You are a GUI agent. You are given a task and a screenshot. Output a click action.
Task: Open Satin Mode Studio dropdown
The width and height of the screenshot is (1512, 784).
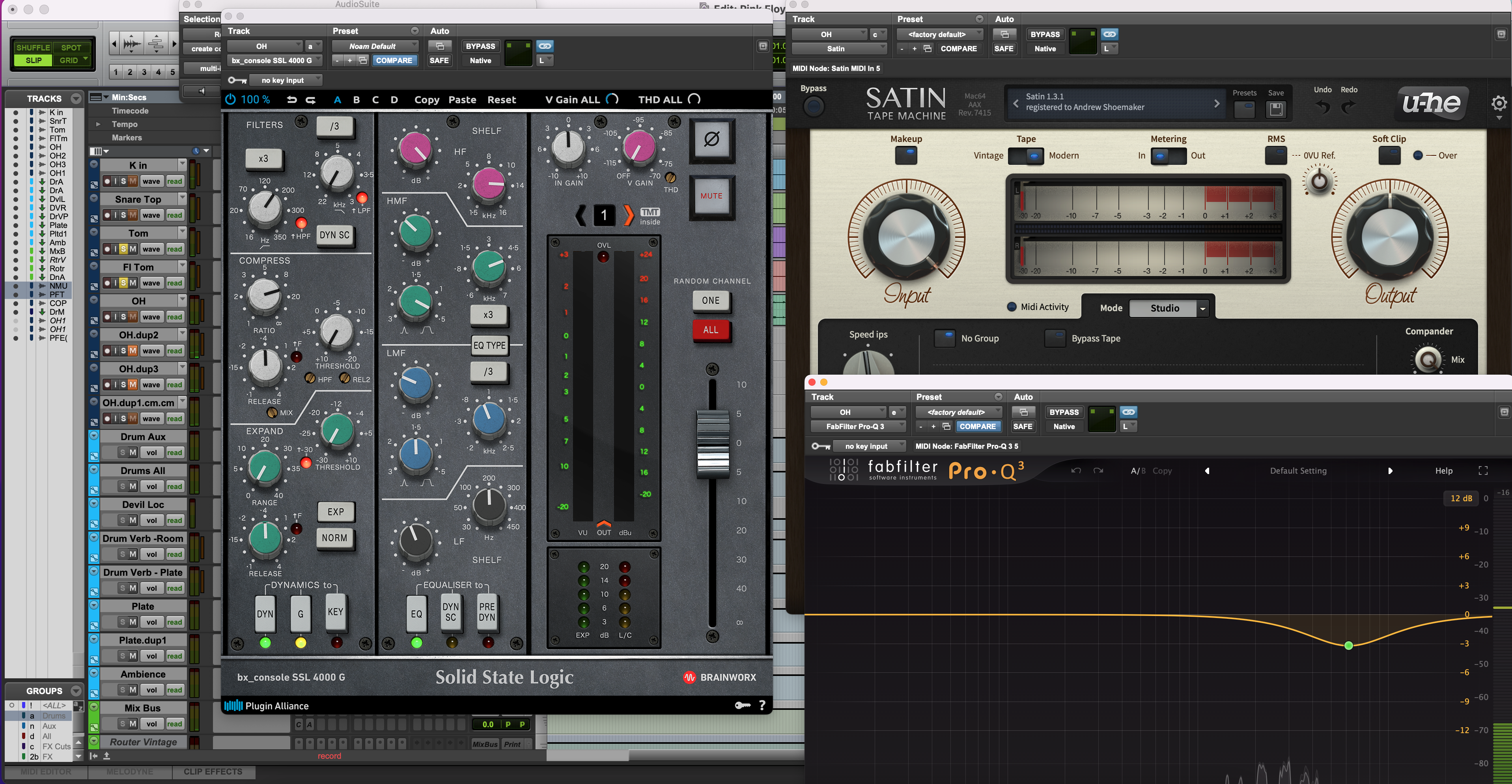click(1168, 308)
